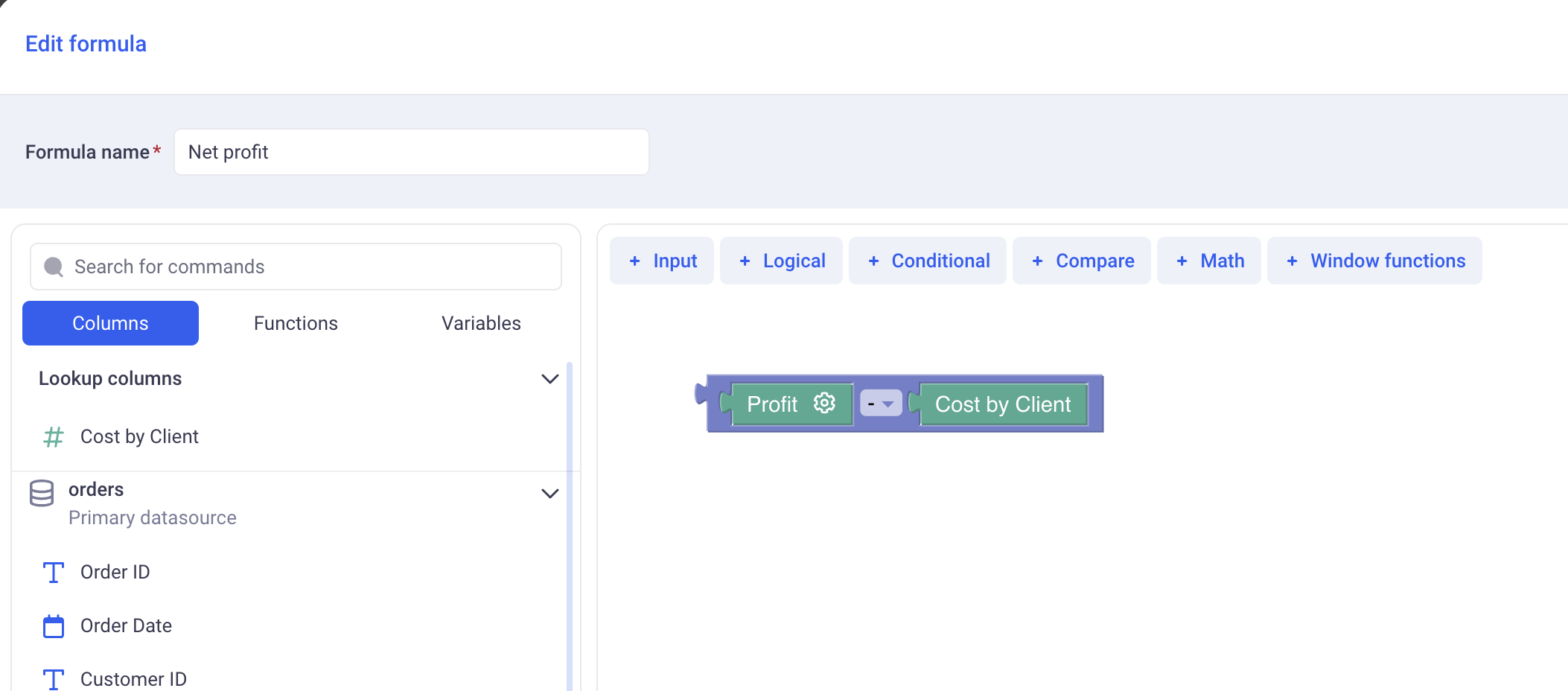Open the Window functions menu
Image resolution: width=1568 pixels, height=691 pixels.
point(1374,261)
